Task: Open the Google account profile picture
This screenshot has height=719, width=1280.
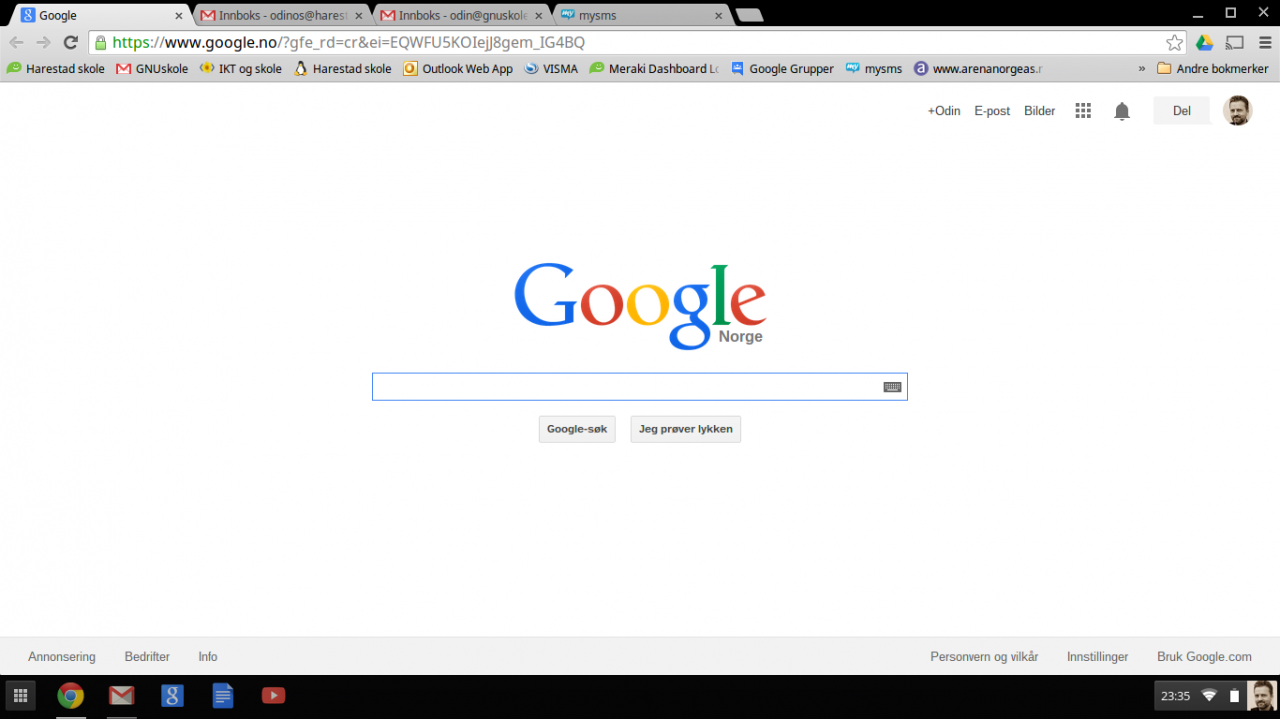Action: [x=1237, y=111]
